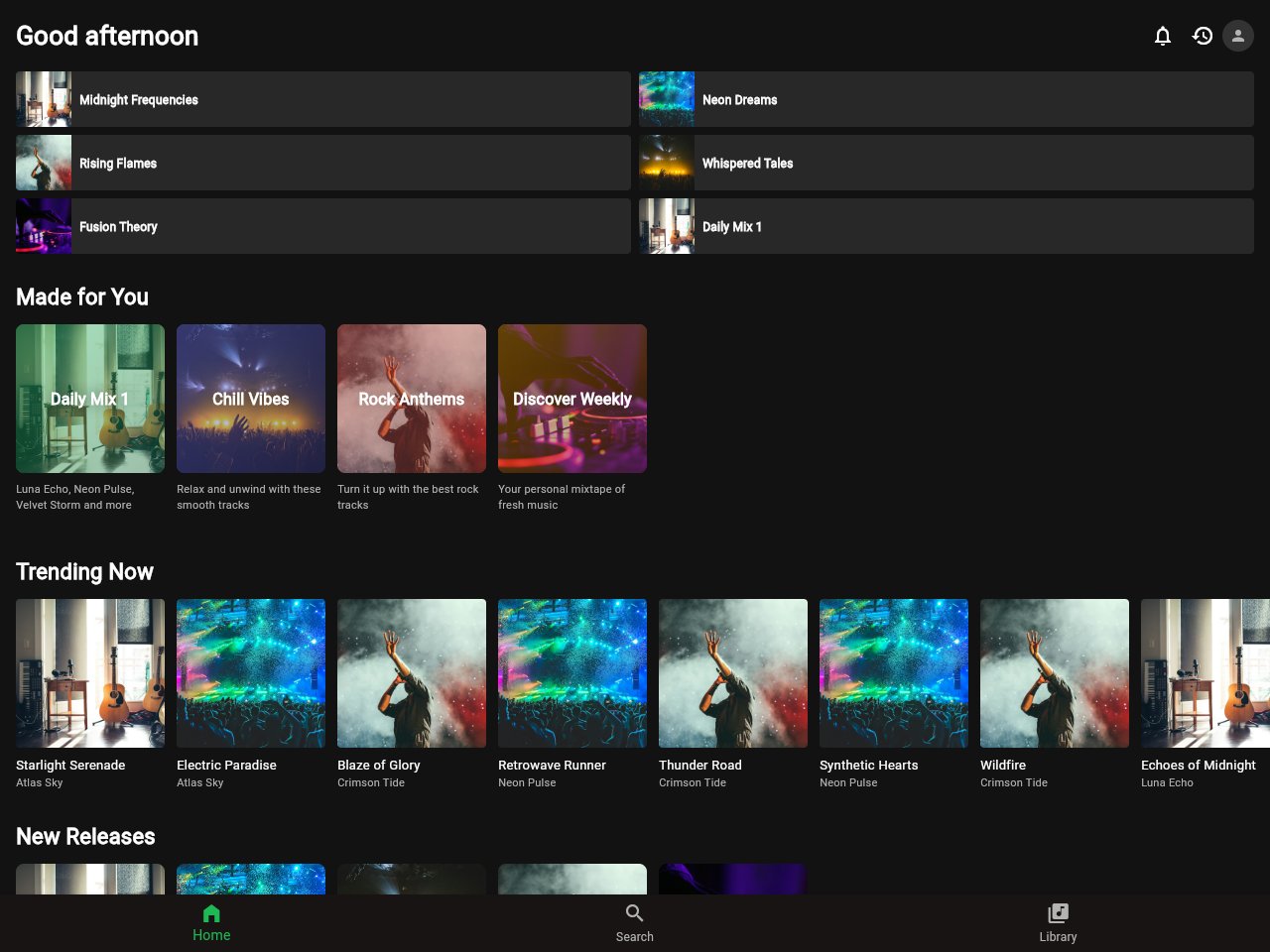Viewport: 1270px width, 952px height.
Task: Open the Retrowave Runner album art
Action: tap(572, 673)
